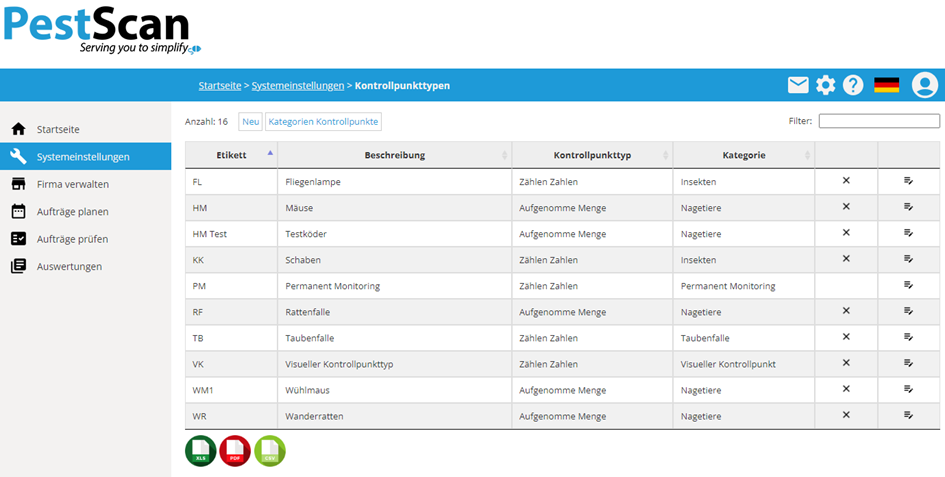Viewport: 945px width, 477px height.
Task: Sort table by Beschreibung column
Action: click(395, 155)
